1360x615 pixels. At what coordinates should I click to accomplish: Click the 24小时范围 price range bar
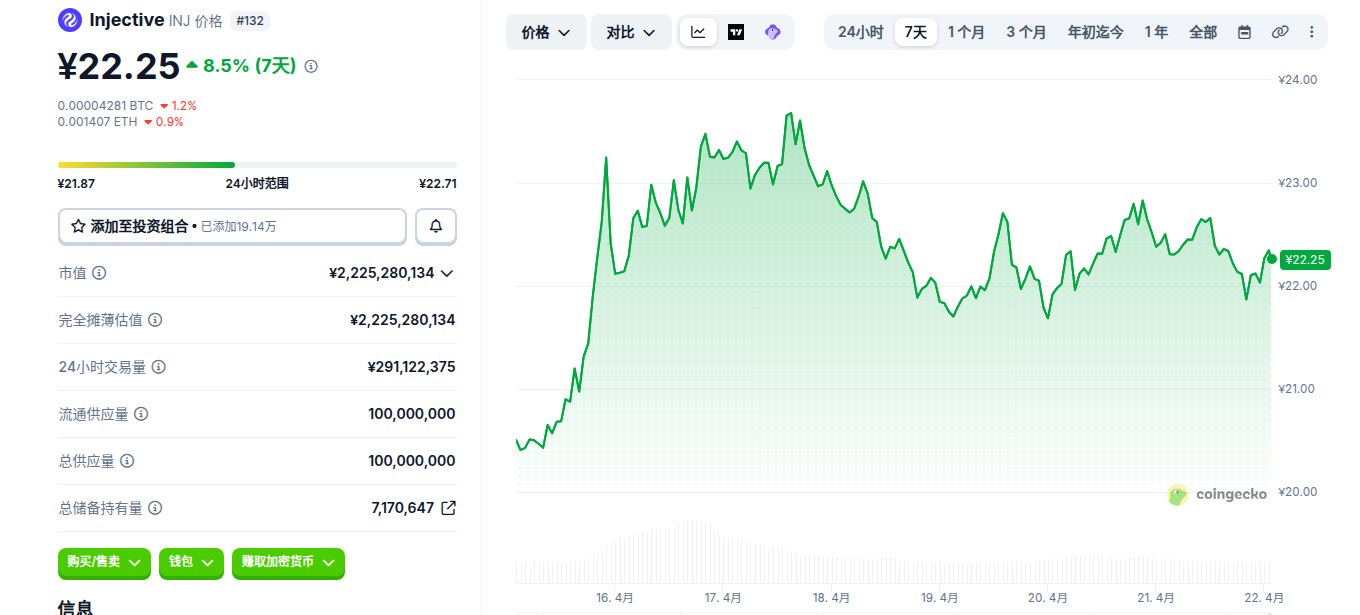click(257, 164)
